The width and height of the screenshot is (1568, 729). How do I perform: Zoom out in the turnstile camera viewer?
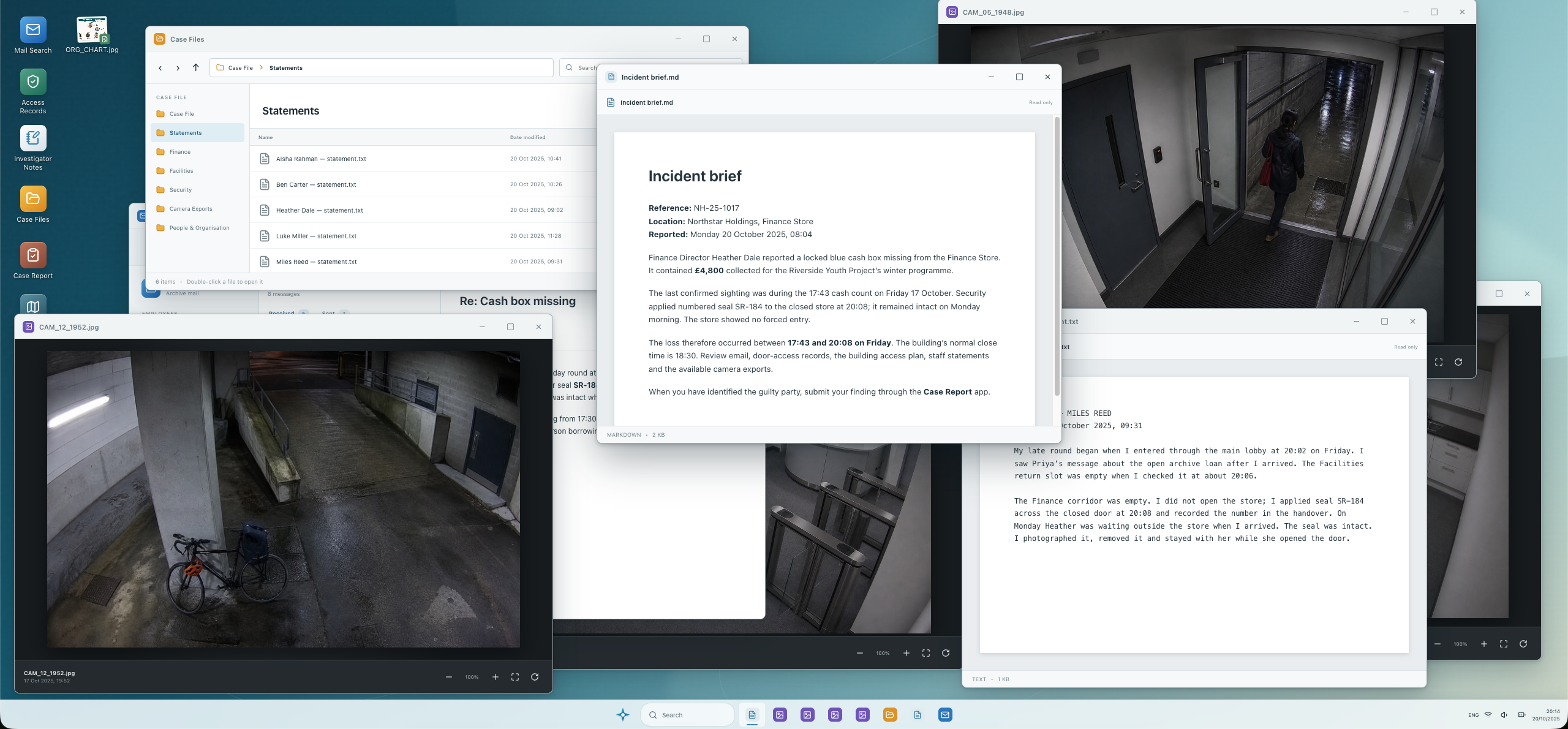[860, 653]
